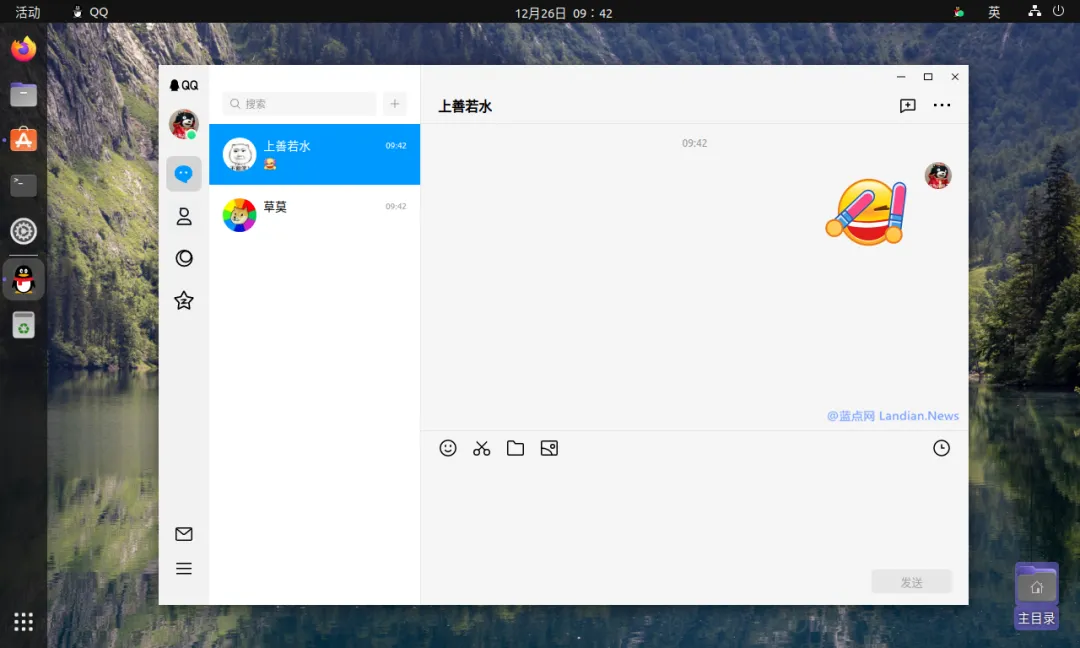This screenshot has width=1080, height=648.
Task: Click the 搜索 search field
Action: point(300,103)
